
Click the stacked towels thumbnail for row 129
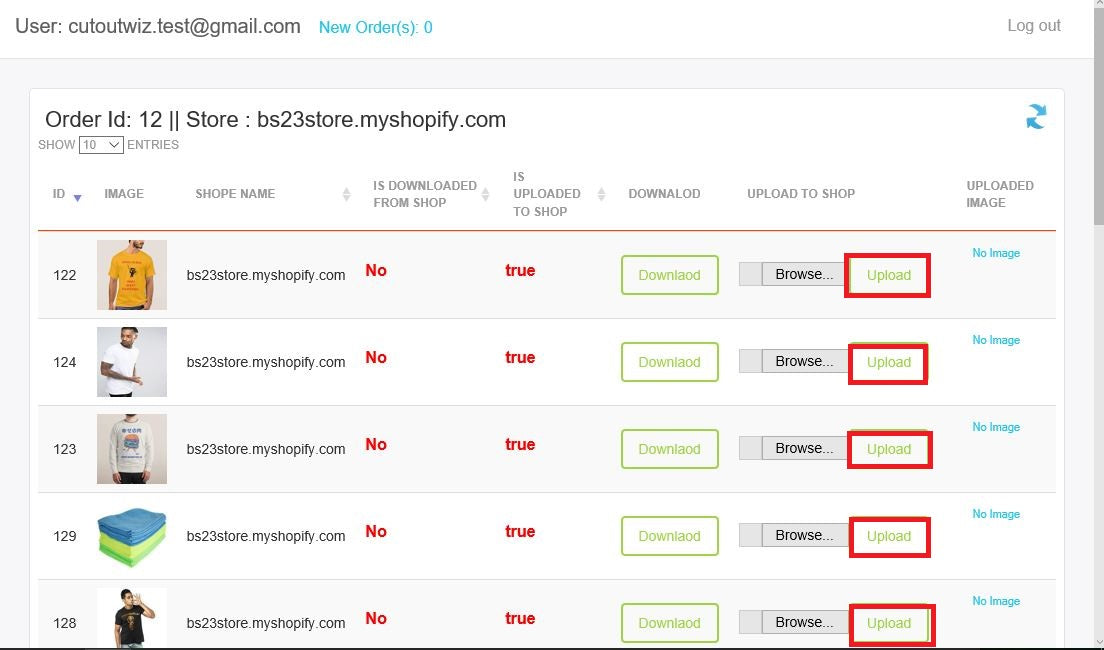132,536
